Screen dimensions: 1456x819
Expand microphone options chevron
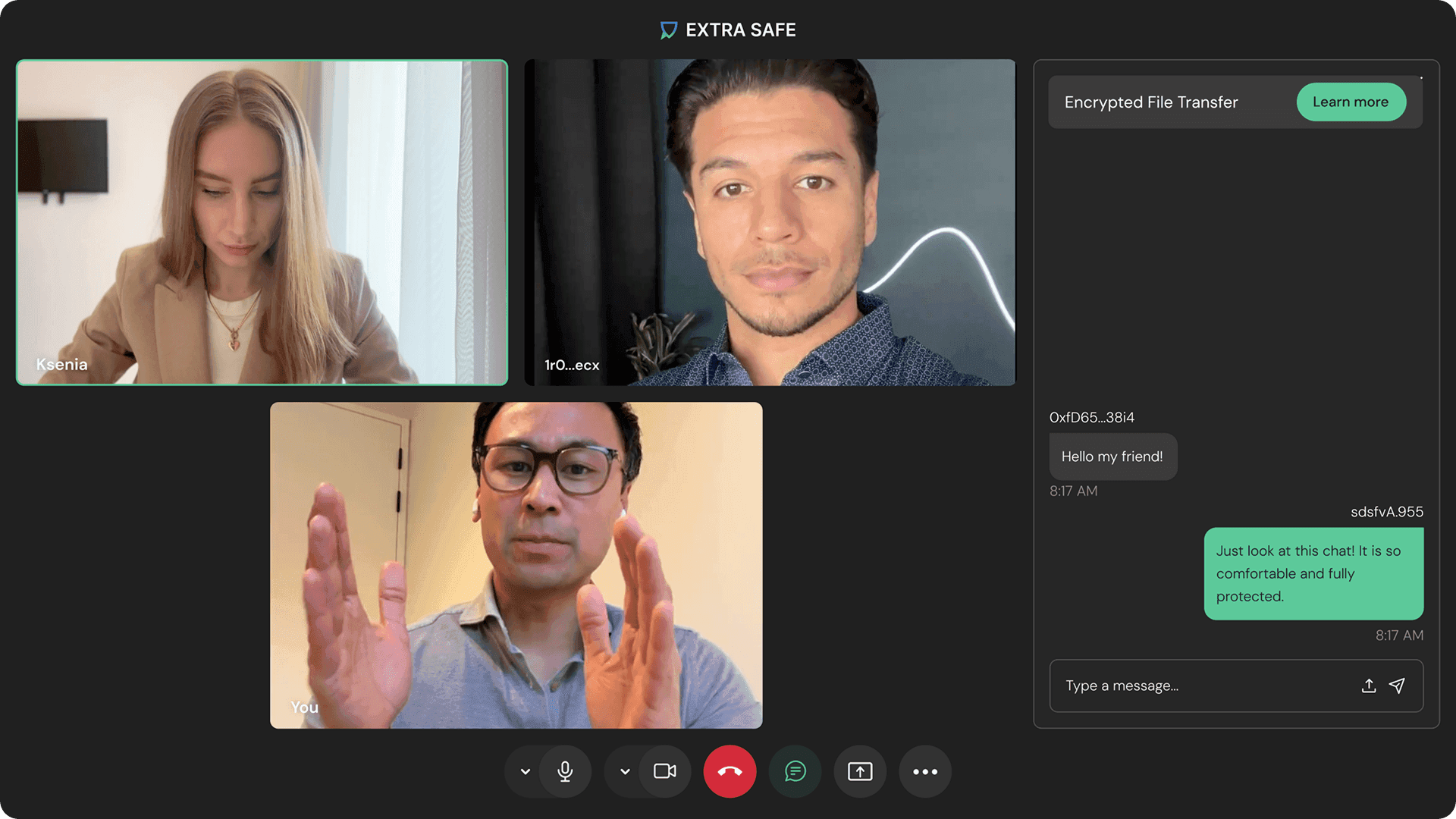tap(525, 771)
